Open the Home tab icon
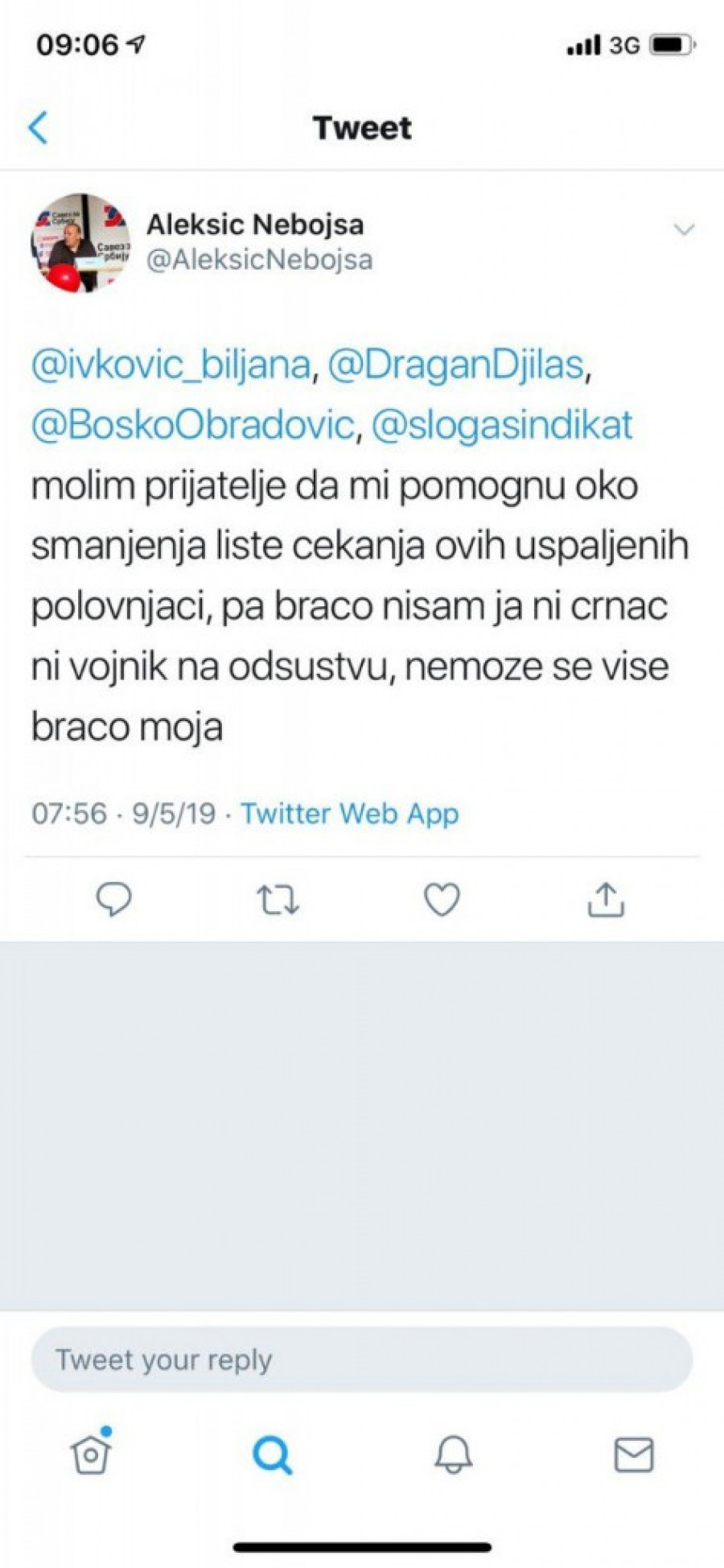Image resolution: width=724 pixels, height=1568 pixels. pyautogui.click(x=91, y=1454)
